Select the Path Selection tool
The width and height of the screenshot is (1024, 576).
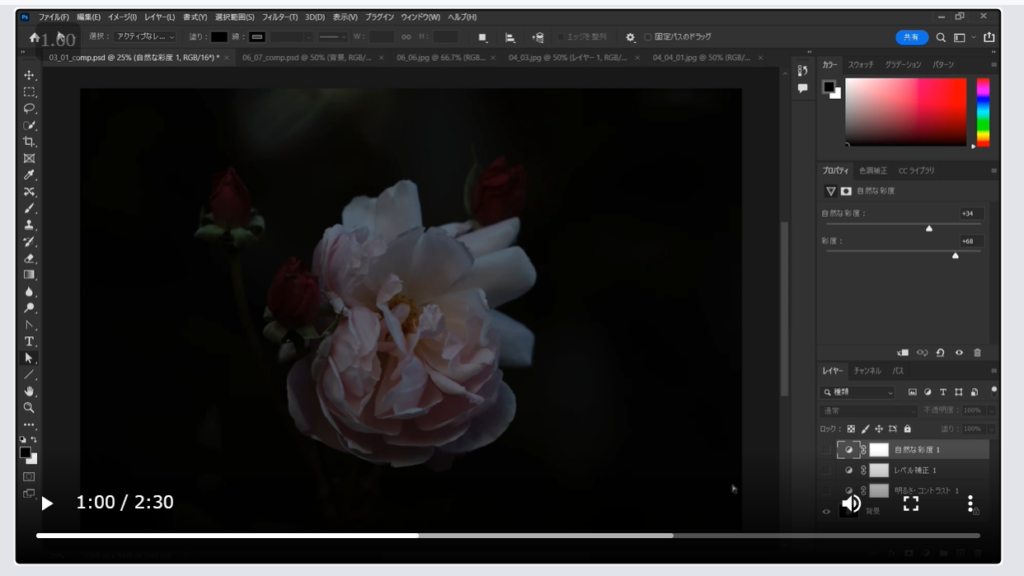[x=29, y=358]
